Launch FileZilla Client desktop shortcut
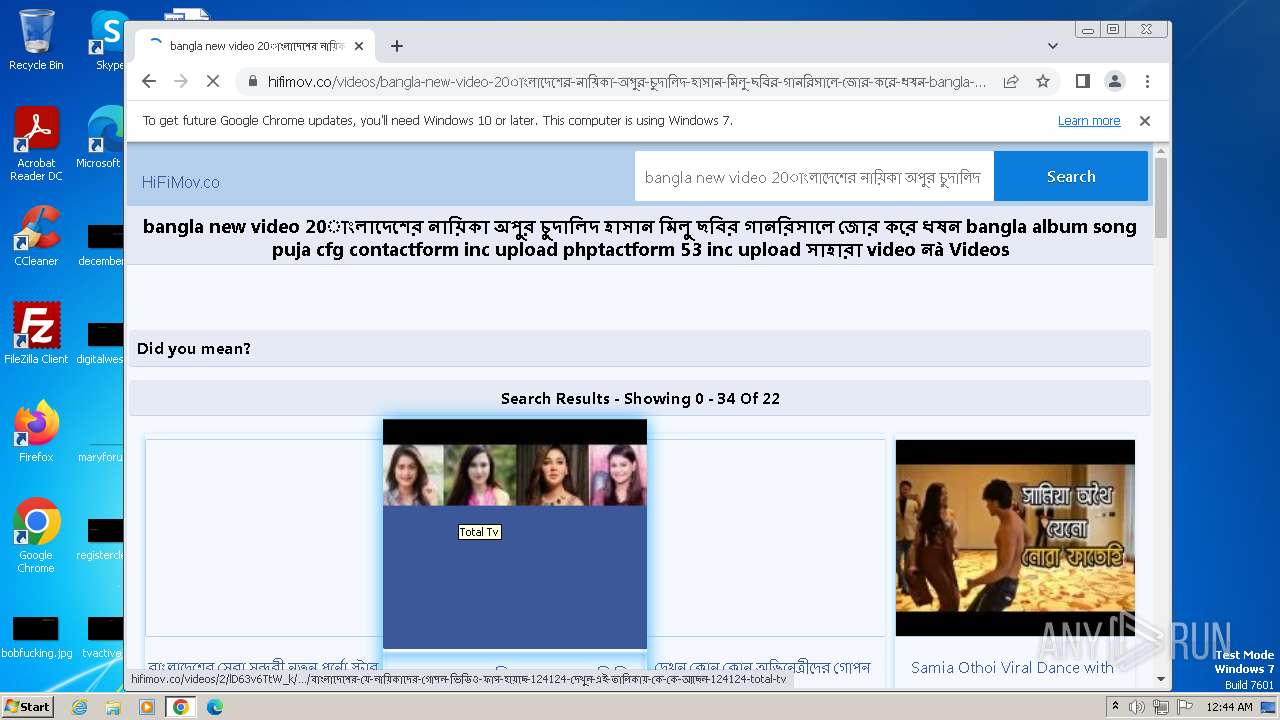Screen dimensions: 1280x720 (36, 334)
